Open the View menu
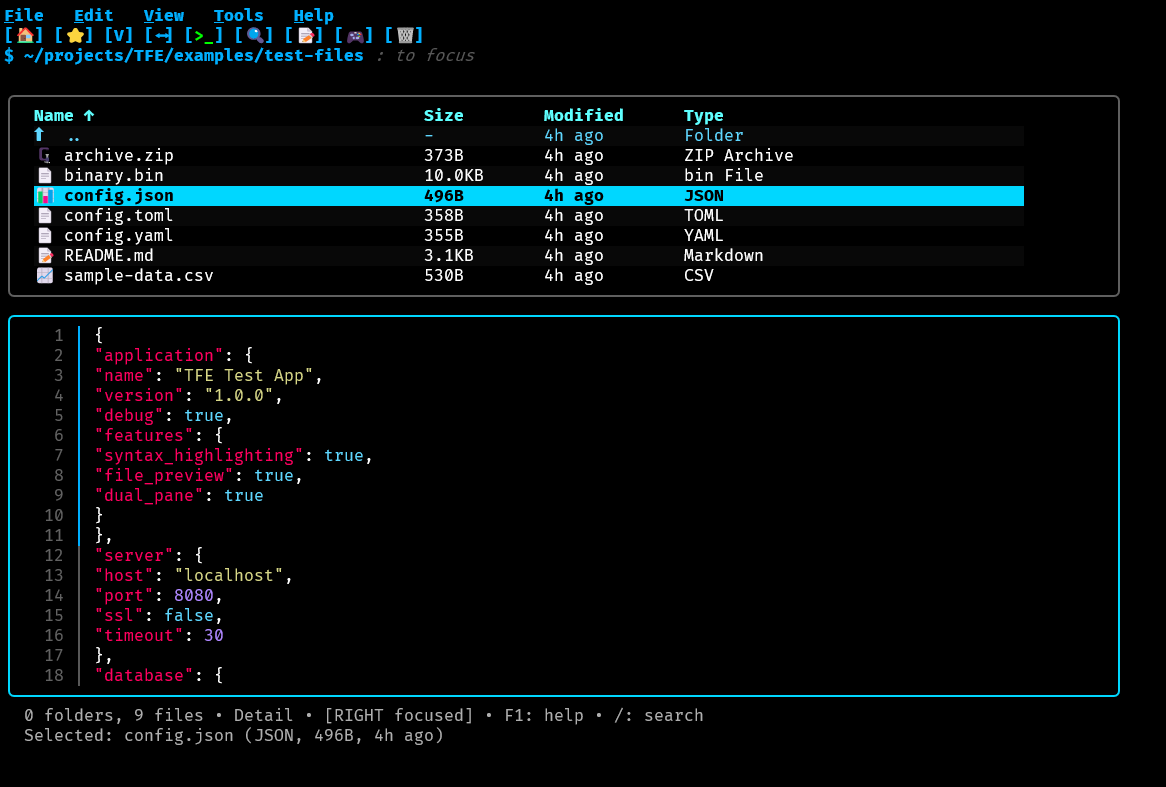The width and height of the screenshot is (1166, 787). pyautogui.click(x=163, y=15)
